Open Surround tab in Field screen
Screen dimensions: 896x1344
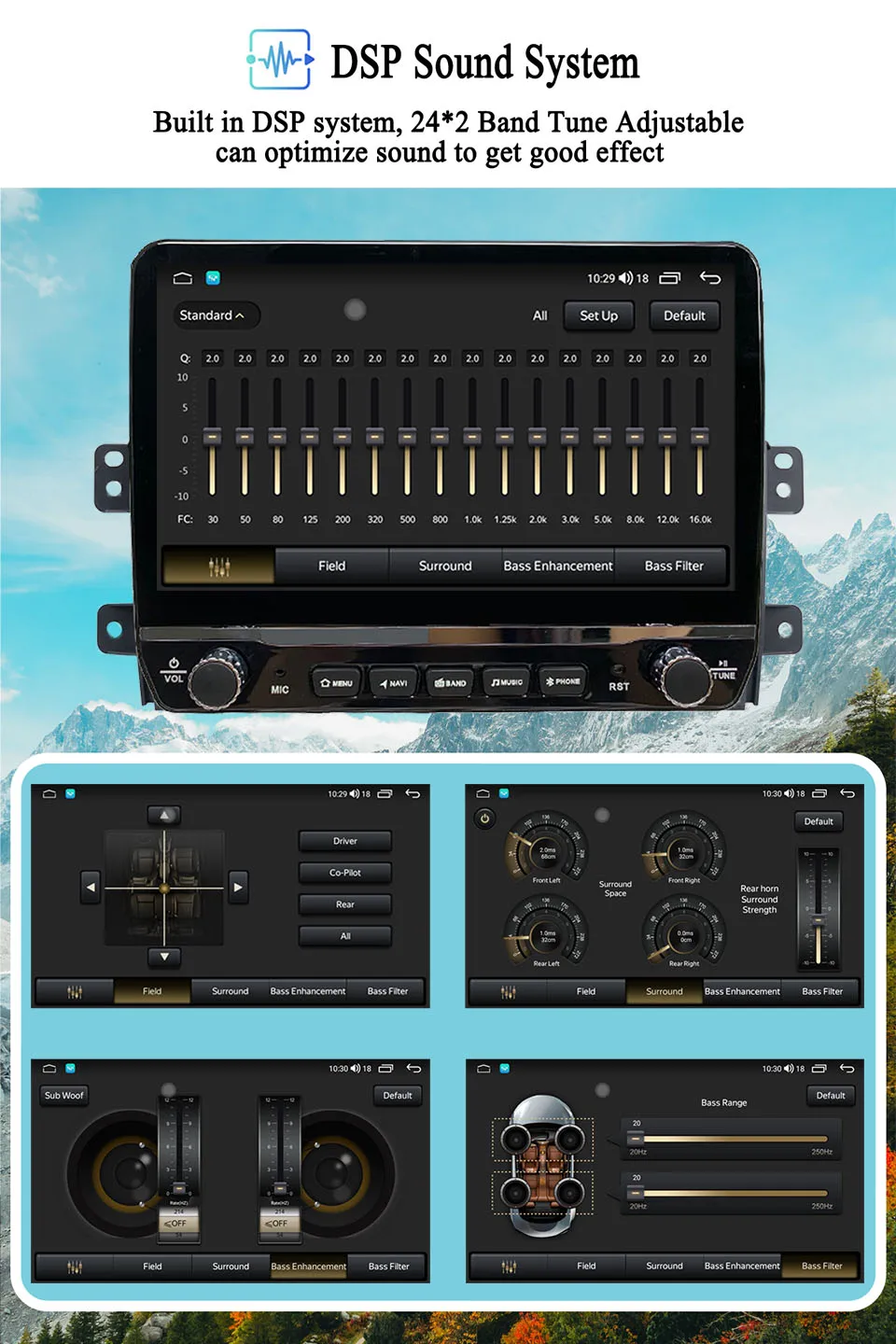pyautogui.click(x=231, y=991)
